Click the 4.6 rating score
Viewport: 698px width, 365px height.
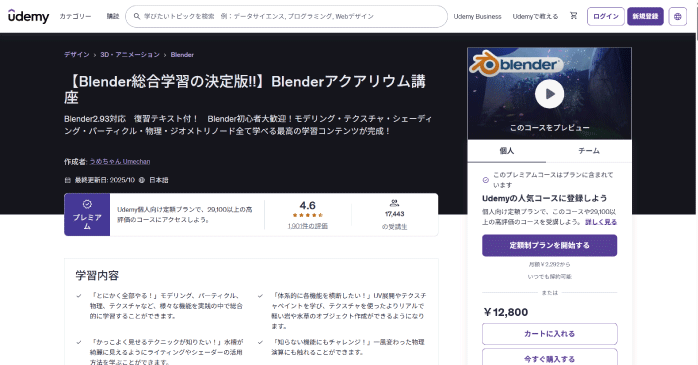click(x=308, y=205)
